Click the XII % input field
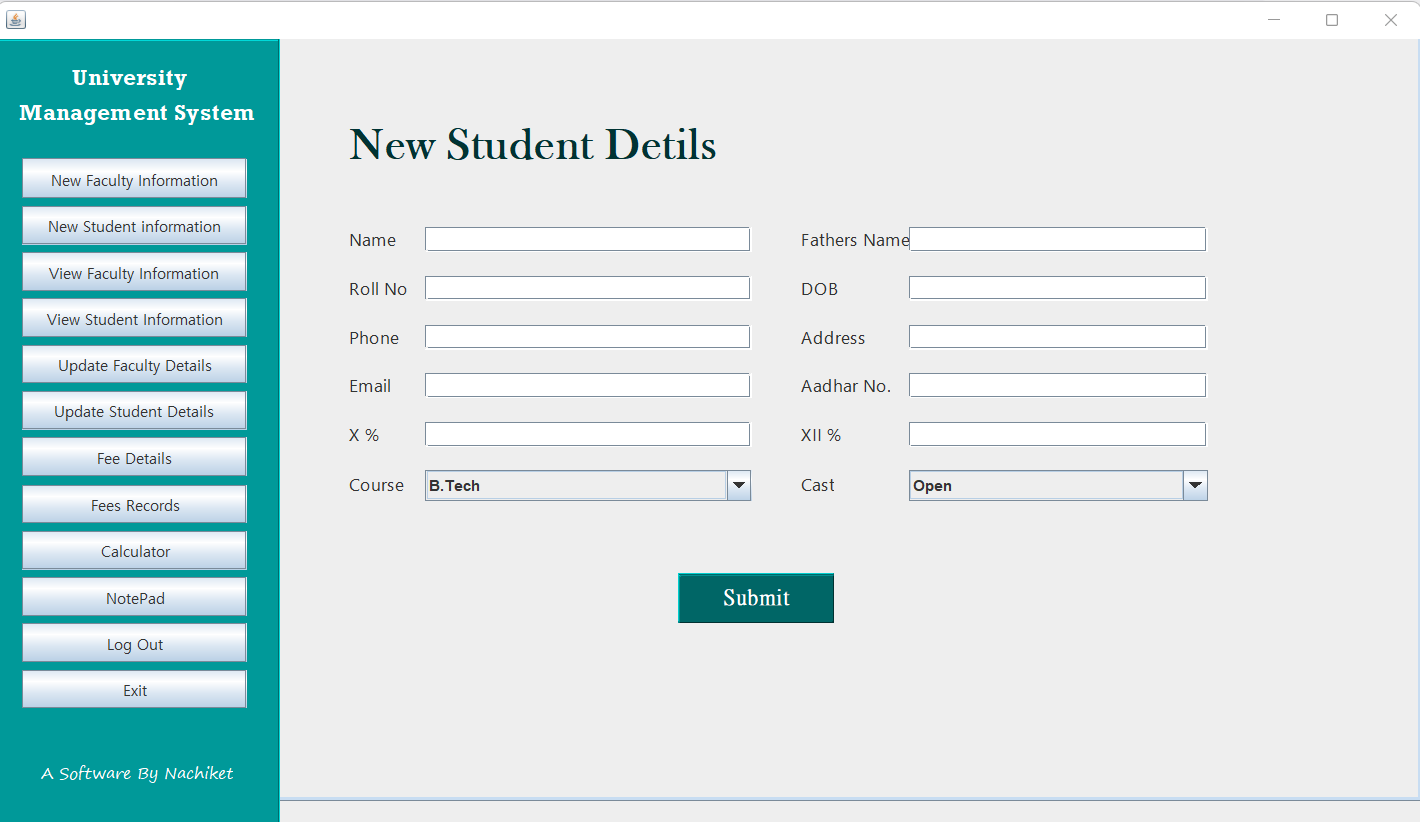This screenshot has height=822, width=1420. 1056,433
